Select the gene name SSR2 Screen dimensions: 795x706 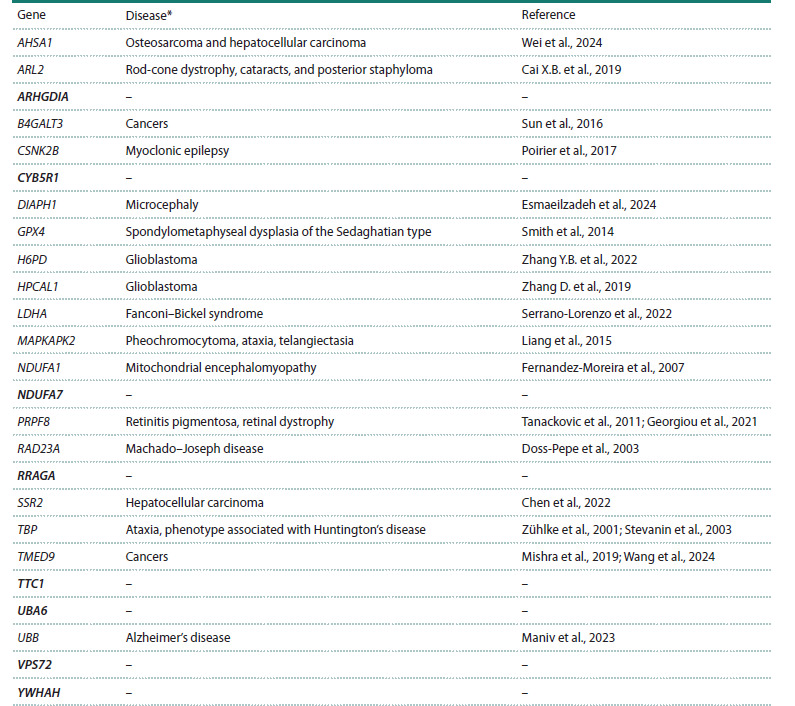[x=30, y=503]
